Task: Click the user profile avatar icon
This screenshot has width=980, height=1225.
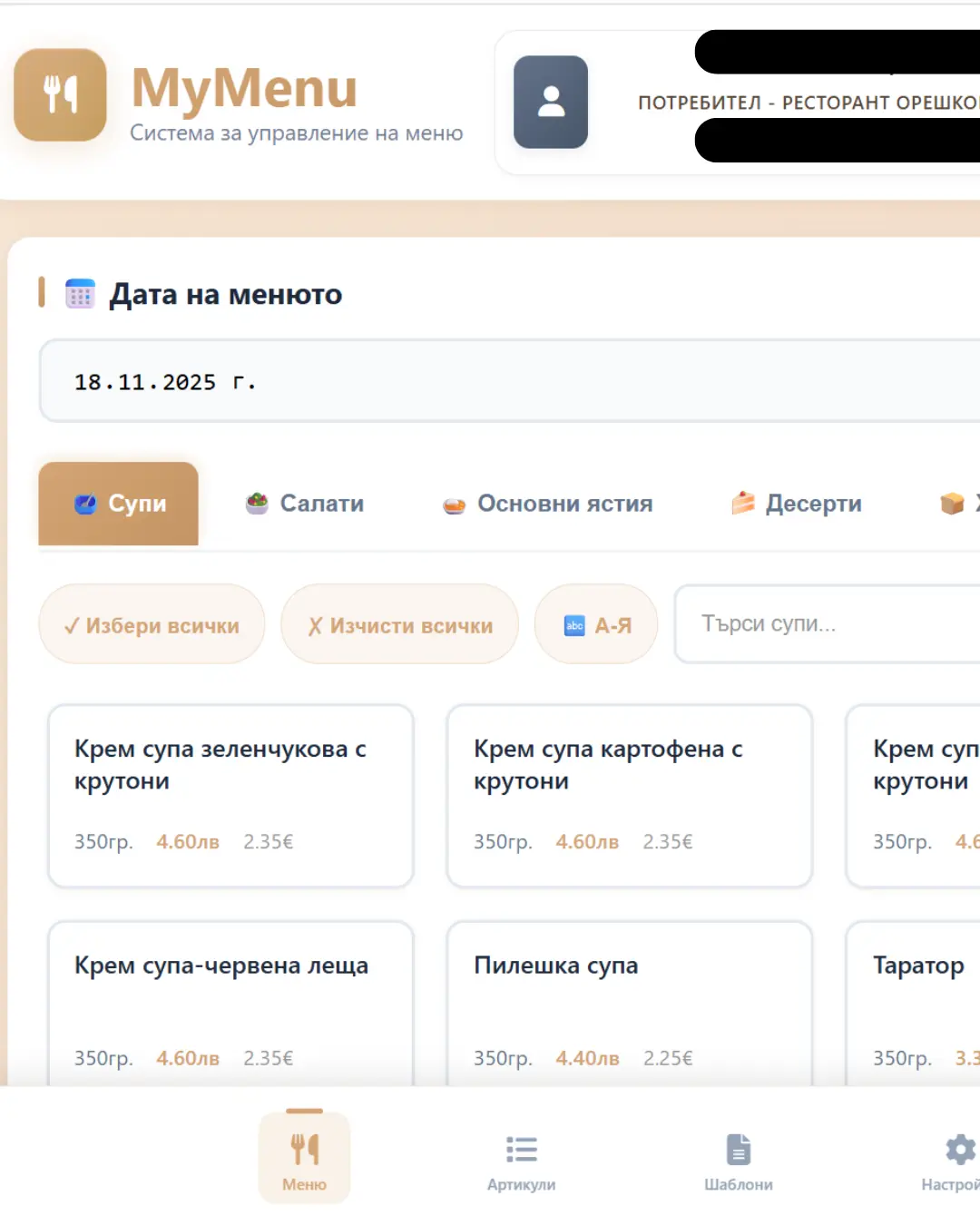Action: 551,102
